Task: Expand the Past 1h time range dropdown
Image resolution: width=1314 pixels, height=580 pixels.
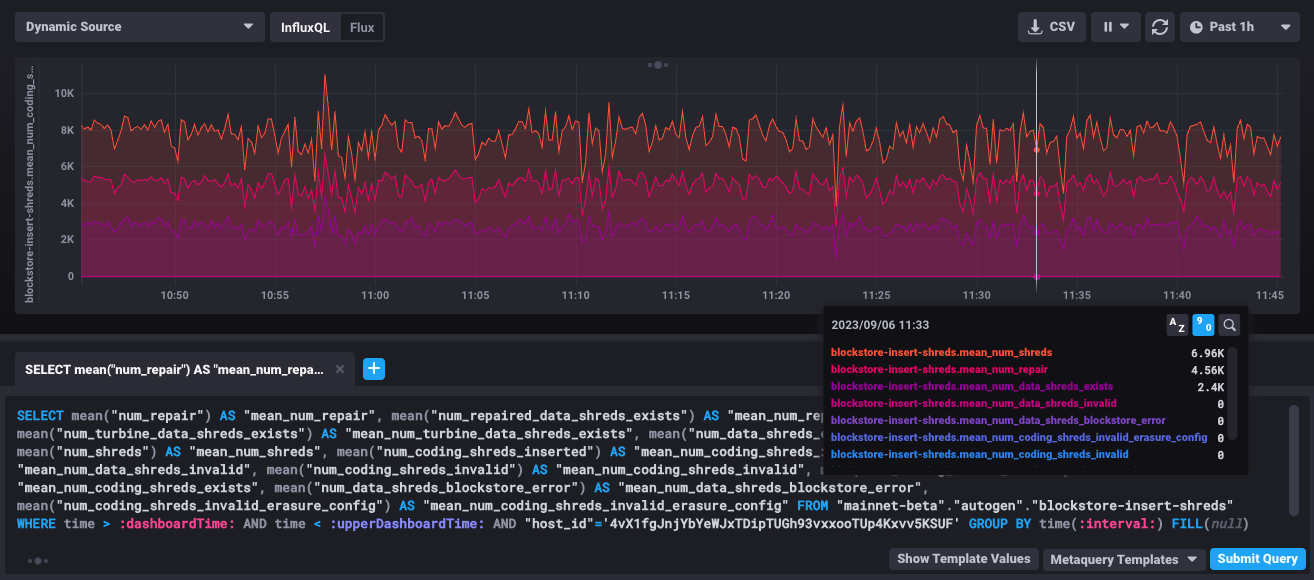Action: pos(1240,27)
